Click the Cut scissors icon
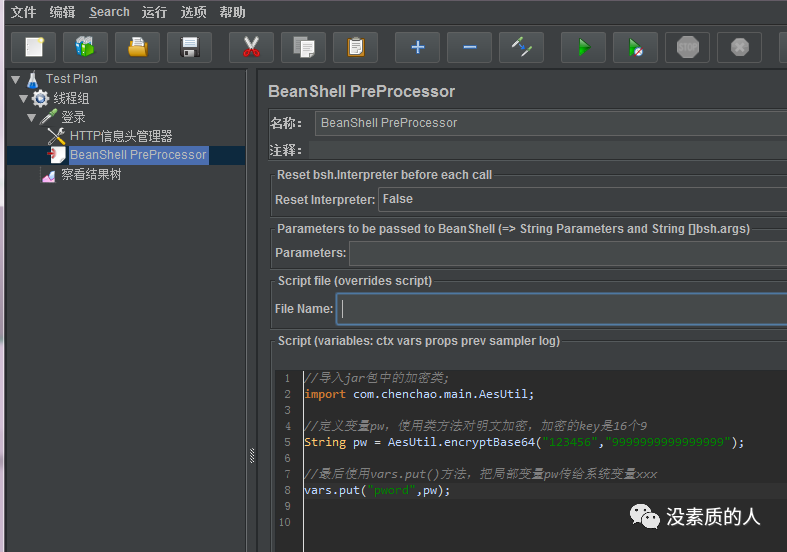Image resolution: width=787 pixels, height=552 pixels. [x=251, y=48]
